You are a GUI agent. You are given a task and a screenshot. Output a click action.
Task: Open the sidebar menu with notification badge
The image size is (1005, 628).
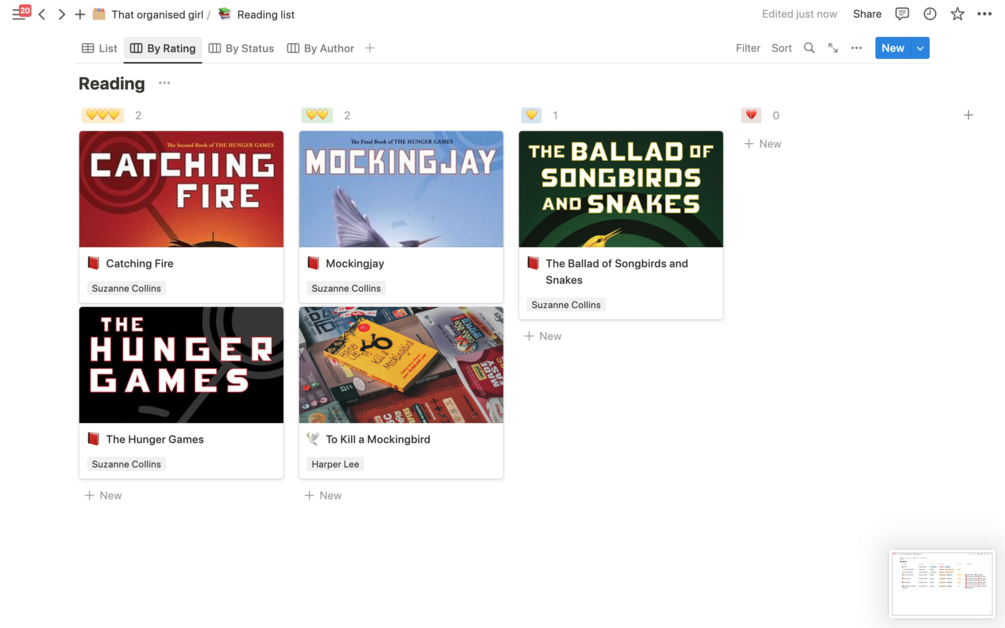[x=21, y=13]
